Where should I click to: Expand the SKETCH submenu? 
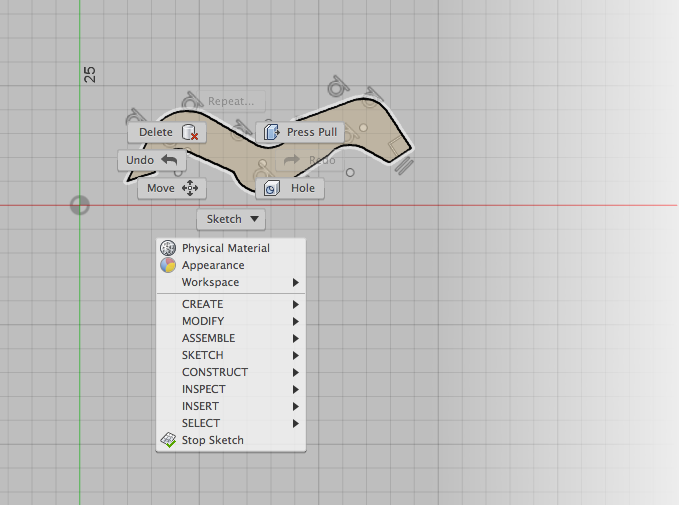coord(231,355)
